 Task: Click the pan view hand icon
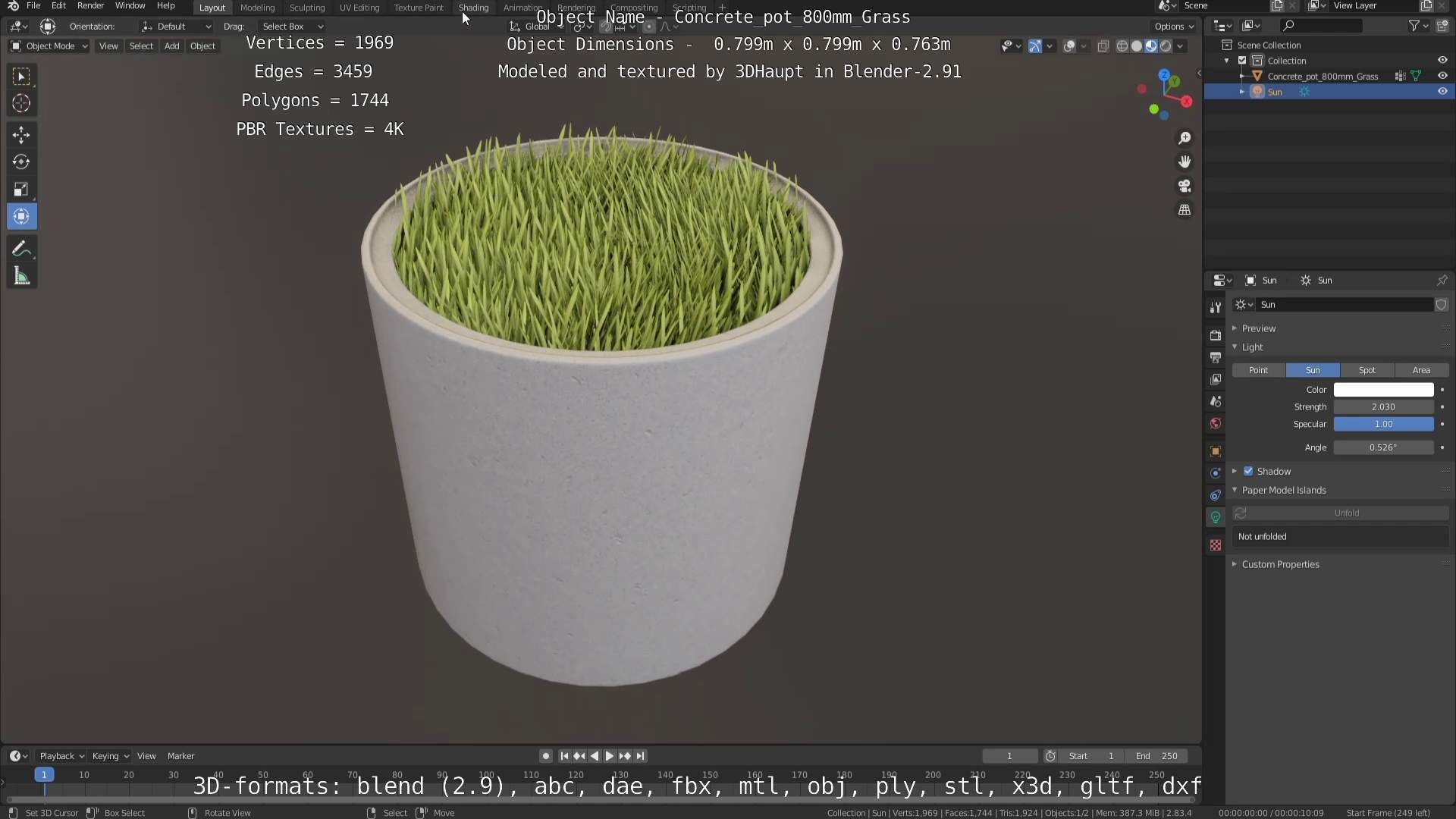(1185, 162)
